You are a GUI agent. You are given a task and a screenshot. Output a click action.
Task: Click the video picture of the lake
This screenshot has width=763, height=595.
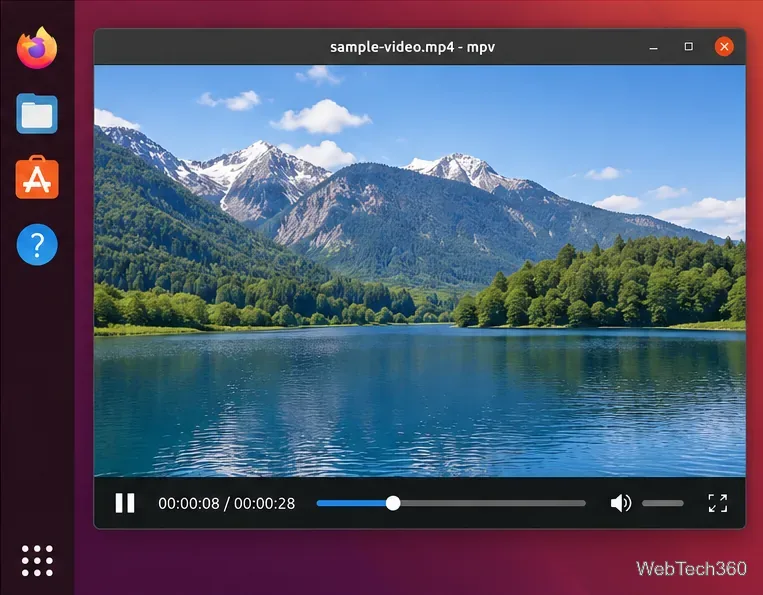click(x=419, y=270)
